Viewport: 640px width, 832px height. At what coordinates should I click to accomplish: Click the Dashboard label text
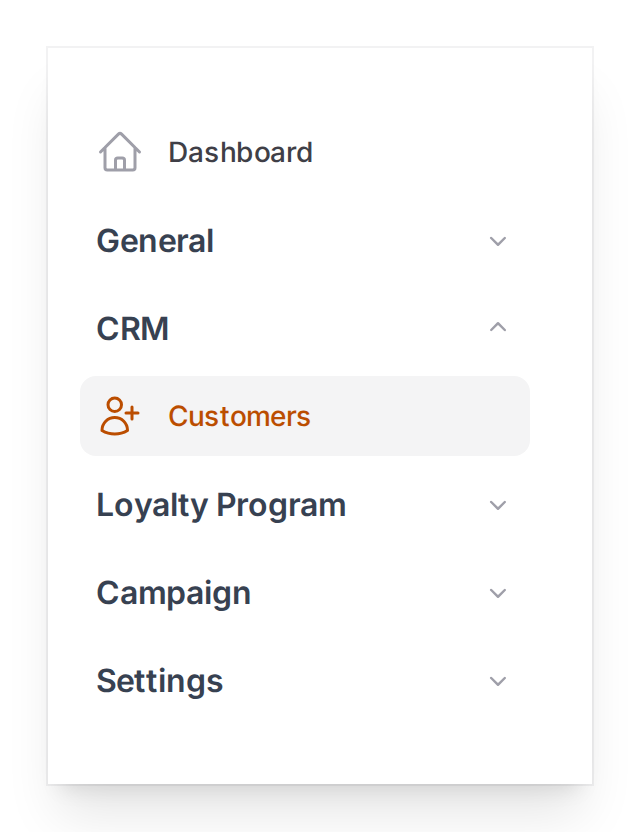(x=240, y=152)
